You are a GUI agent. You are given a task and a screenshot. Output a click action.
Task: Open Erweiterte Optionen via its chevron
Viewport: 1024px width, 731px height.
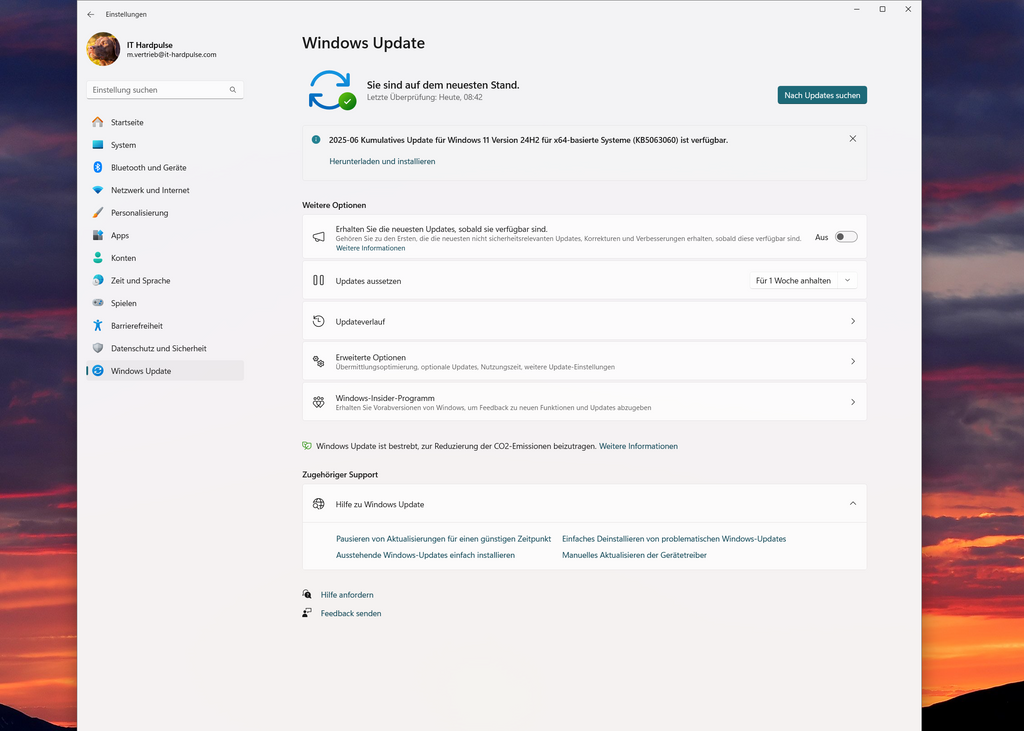pos(852,361)
